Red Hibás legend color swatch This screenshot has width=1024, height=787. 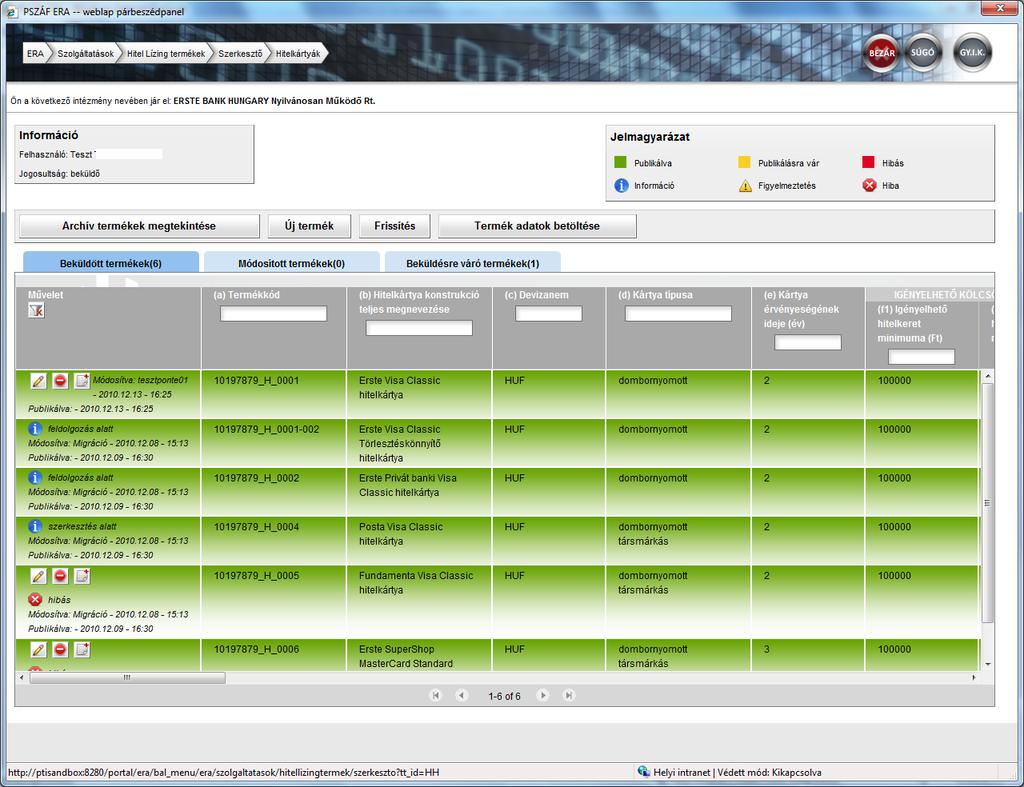coord(869,163)
